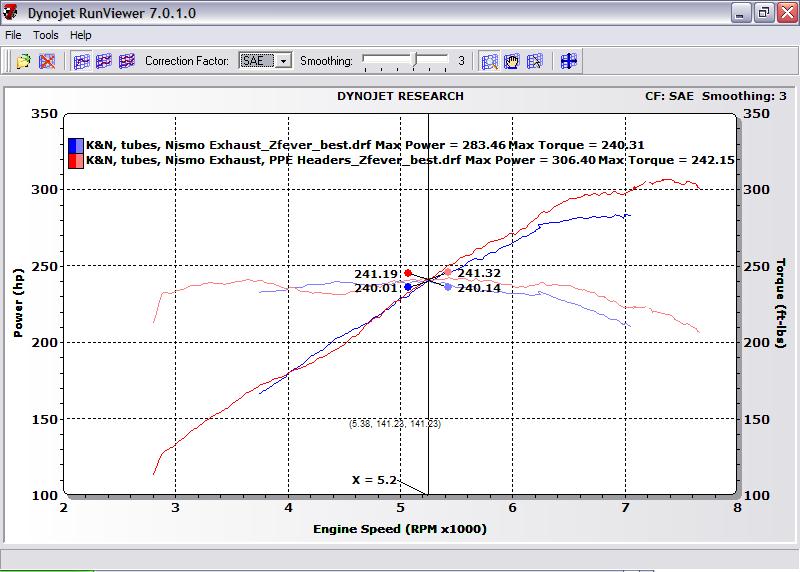This screenshot has height=572, width=800.
Task: Click the 'Smoothing:' toolbar label
Action: coord(326,61)
